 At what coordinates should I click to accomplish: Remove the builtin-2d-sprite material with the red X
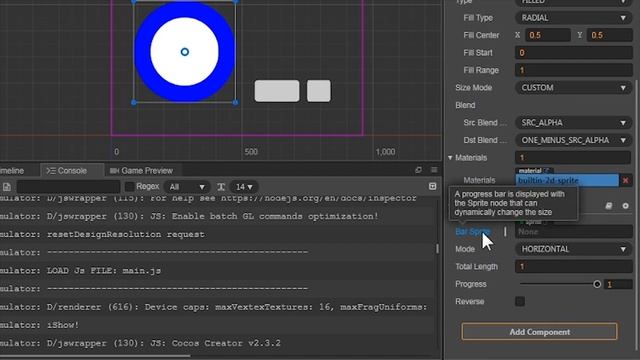(625, 180)
